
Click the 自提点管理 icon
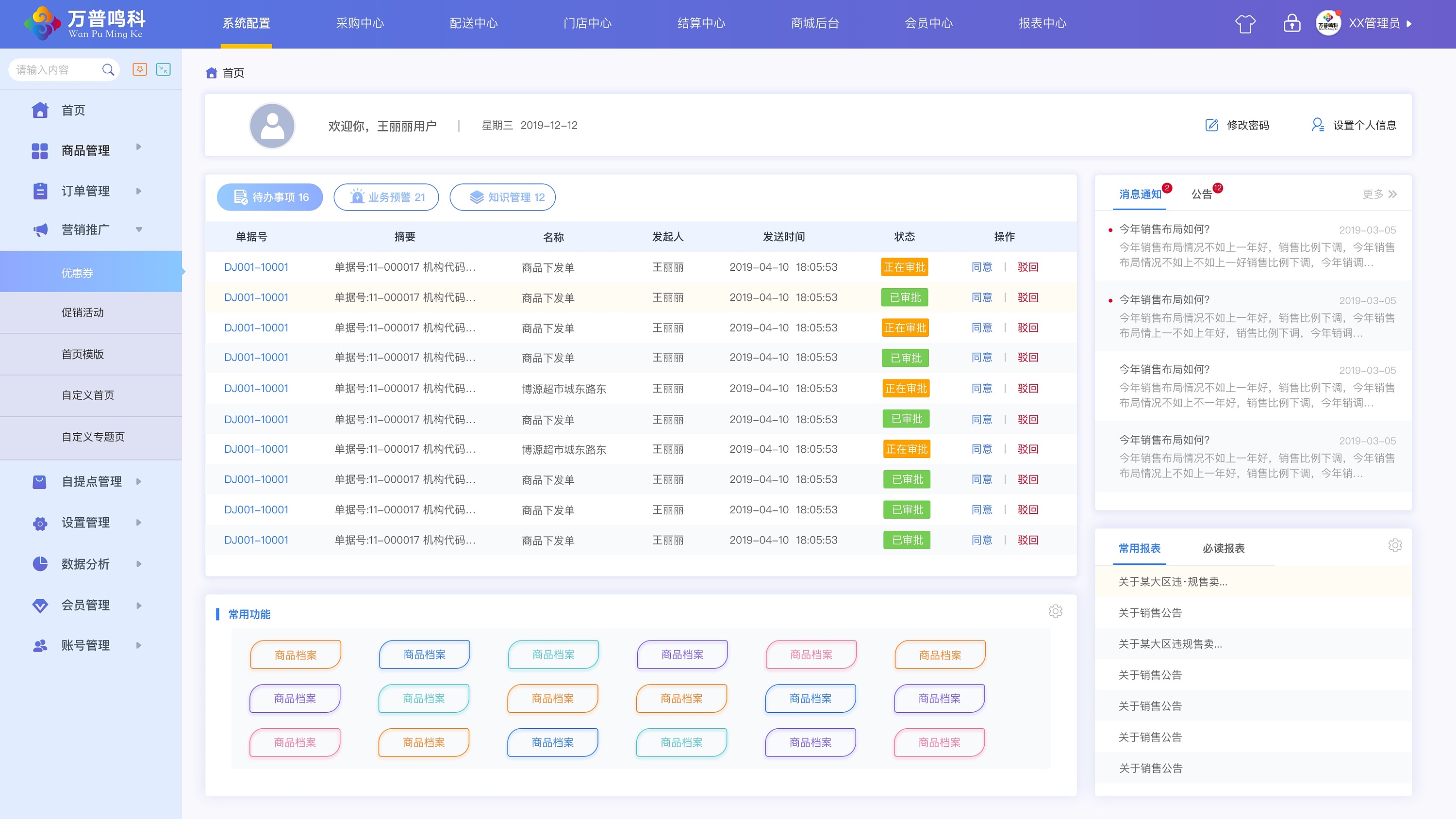(x=40, y=482)
